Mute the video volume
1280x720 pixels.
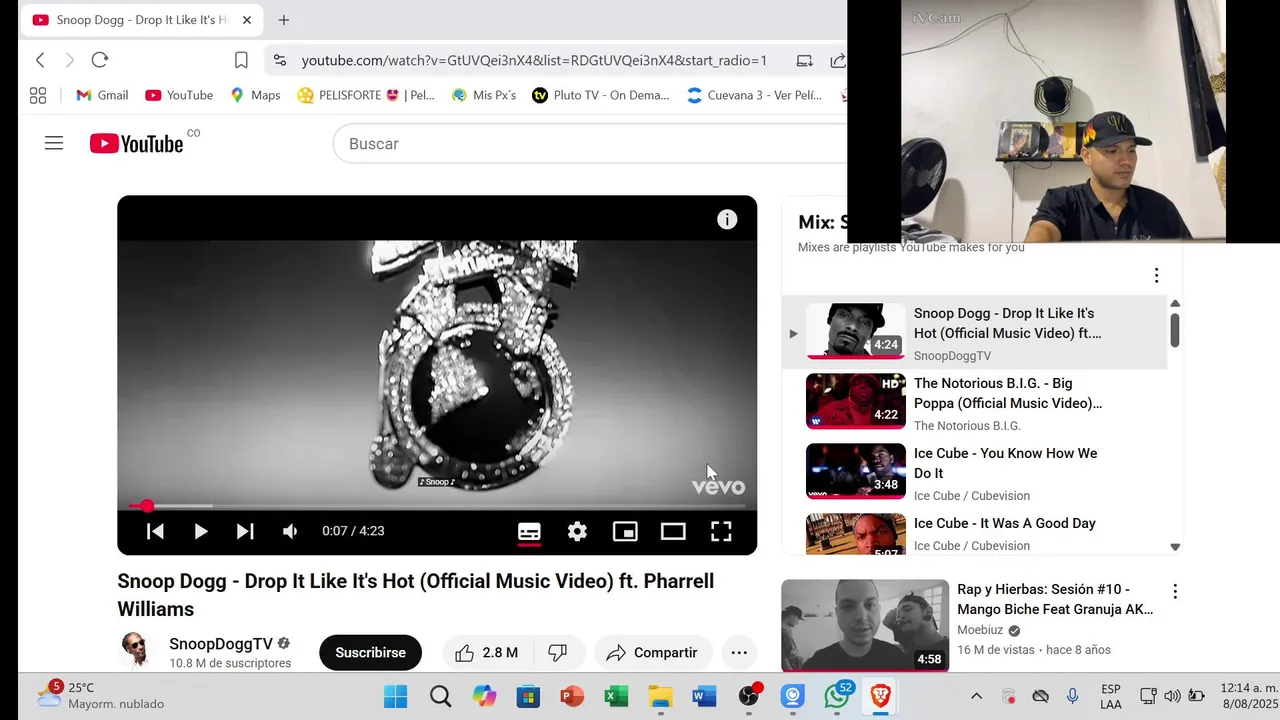click(x=290, y=531)
